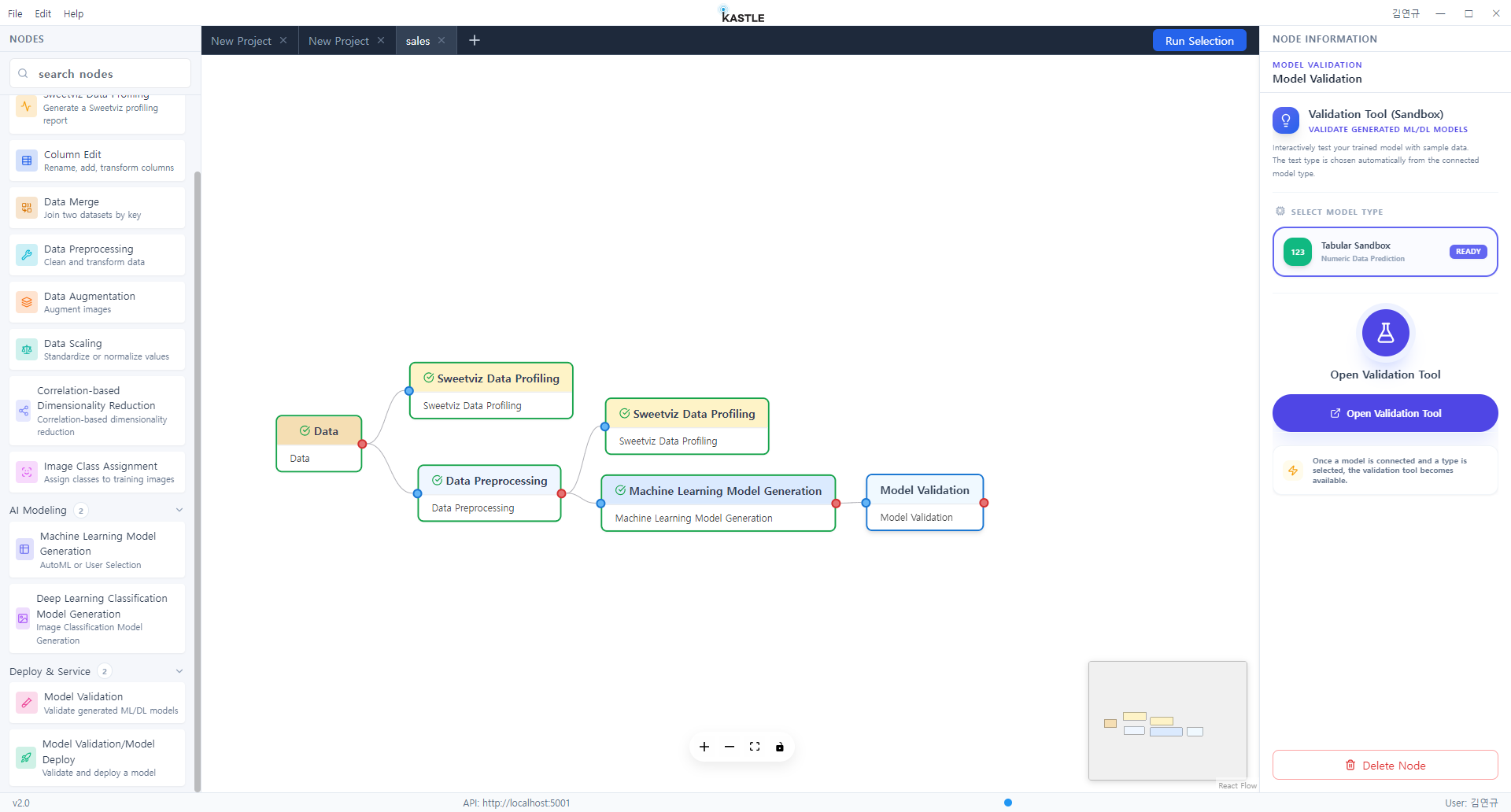Open the Edit menu
Screen dimensions: 1511x812
click(x=43, y=13)
